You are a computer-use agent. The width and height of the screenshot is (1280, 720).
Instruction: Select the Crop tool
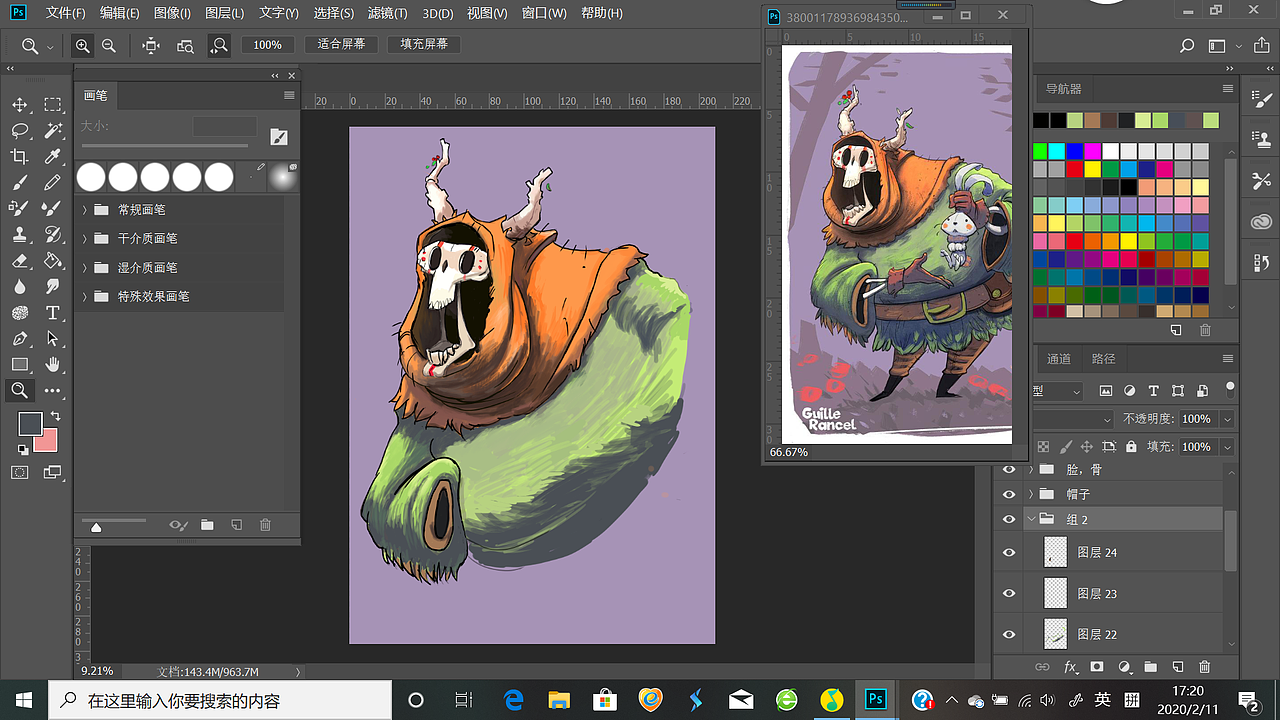click(19, 157)
